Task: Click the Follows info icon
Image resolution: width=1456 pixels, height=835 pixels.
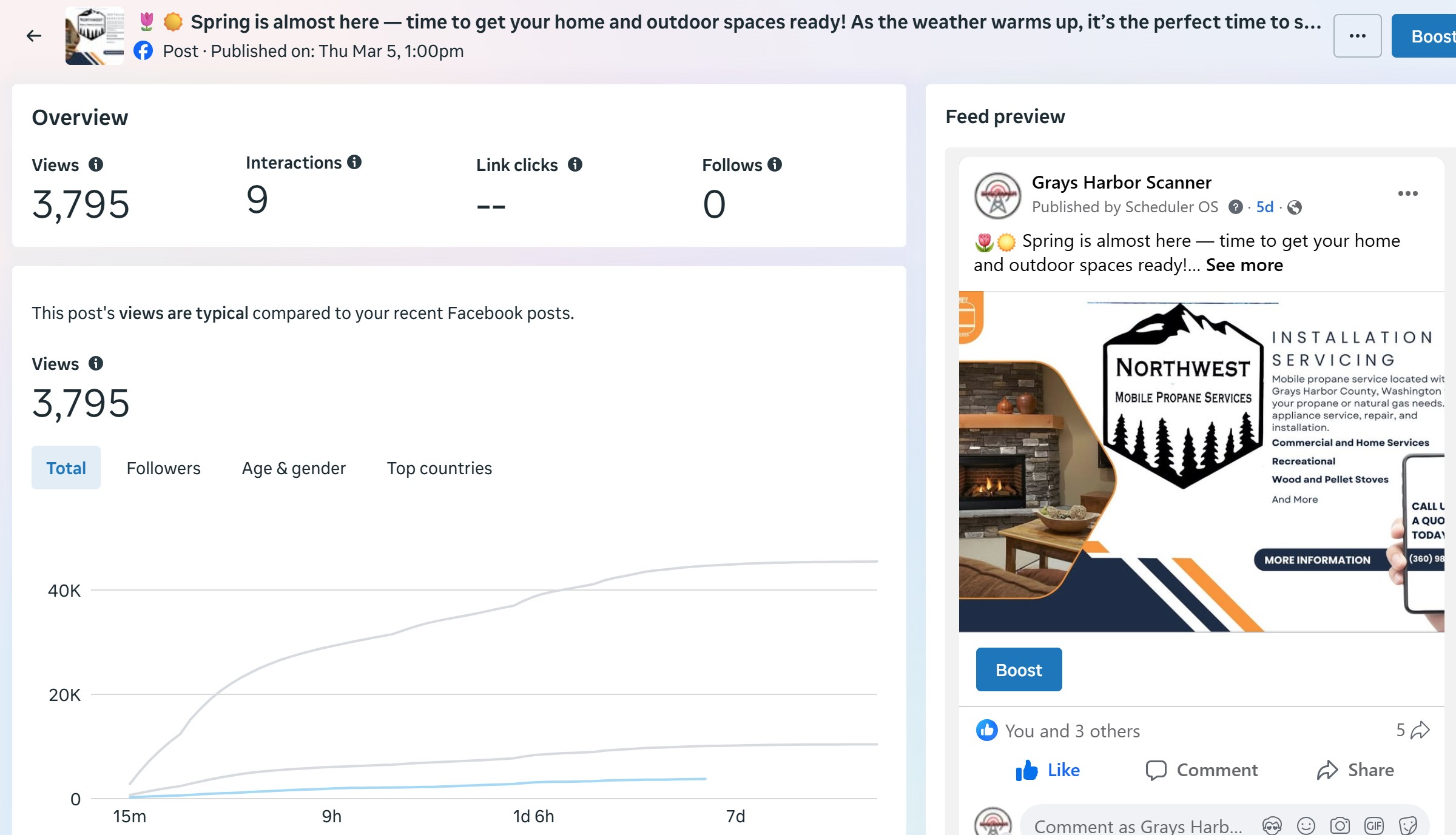Action: click(x=775, y=164)
